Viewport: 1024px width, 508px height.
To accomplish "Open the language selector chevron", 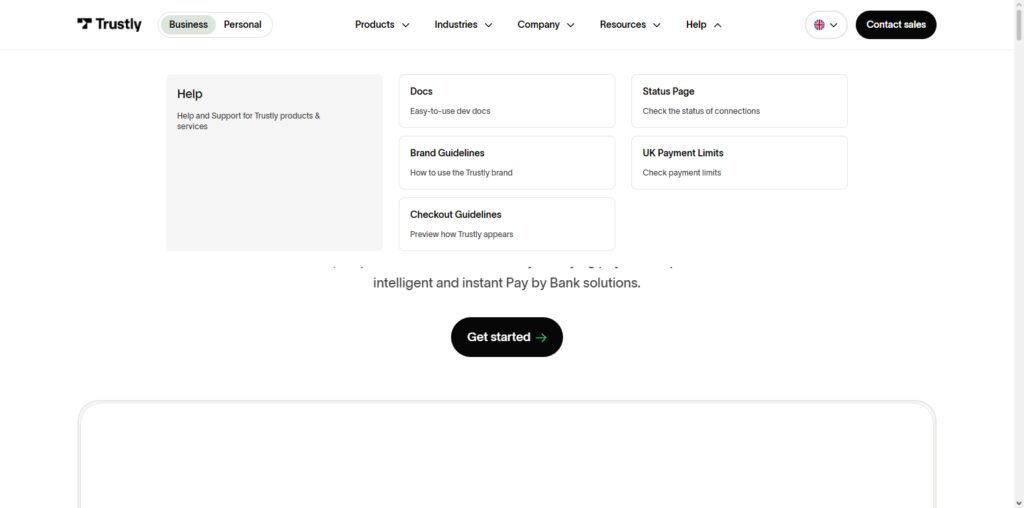I will pyautogui.click(x=833, y=25).
